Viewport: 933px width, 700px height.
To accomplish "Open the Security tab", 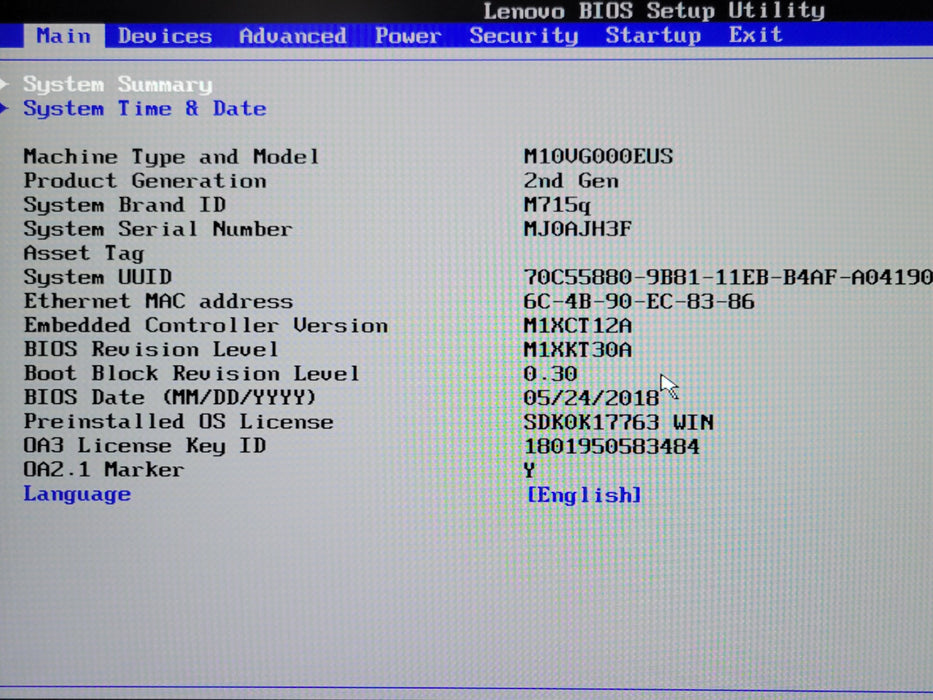I will tap(524, 36).
